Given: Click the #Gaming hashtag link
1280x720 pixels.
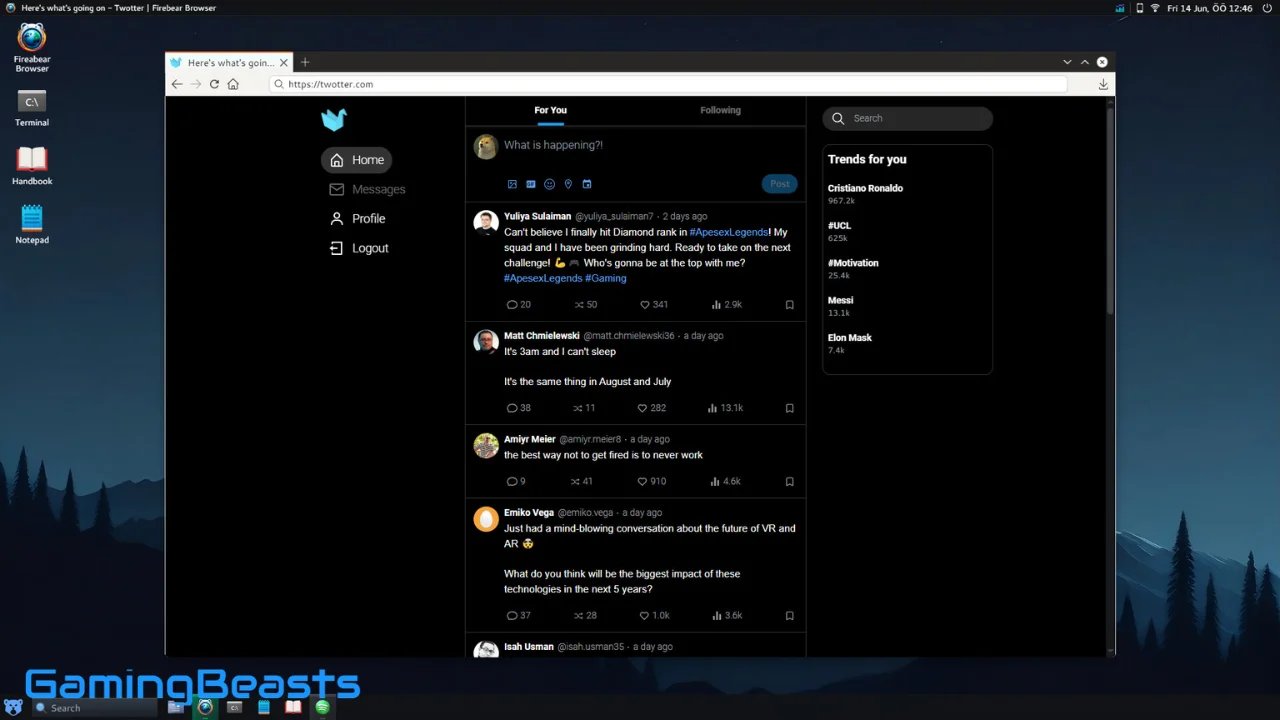Looking at the screenshot, I should [606, 278].
